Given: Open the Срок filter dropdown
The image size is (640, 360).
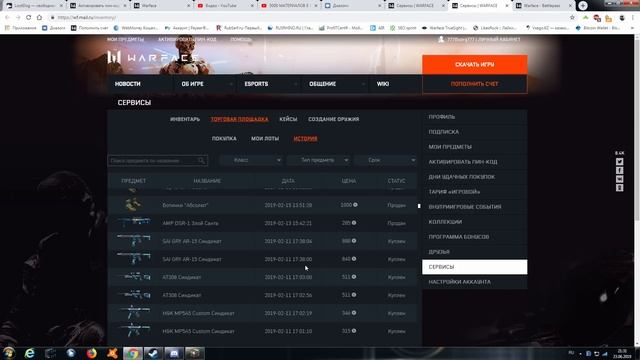Looking at the screenshot, I should [386, 160].
